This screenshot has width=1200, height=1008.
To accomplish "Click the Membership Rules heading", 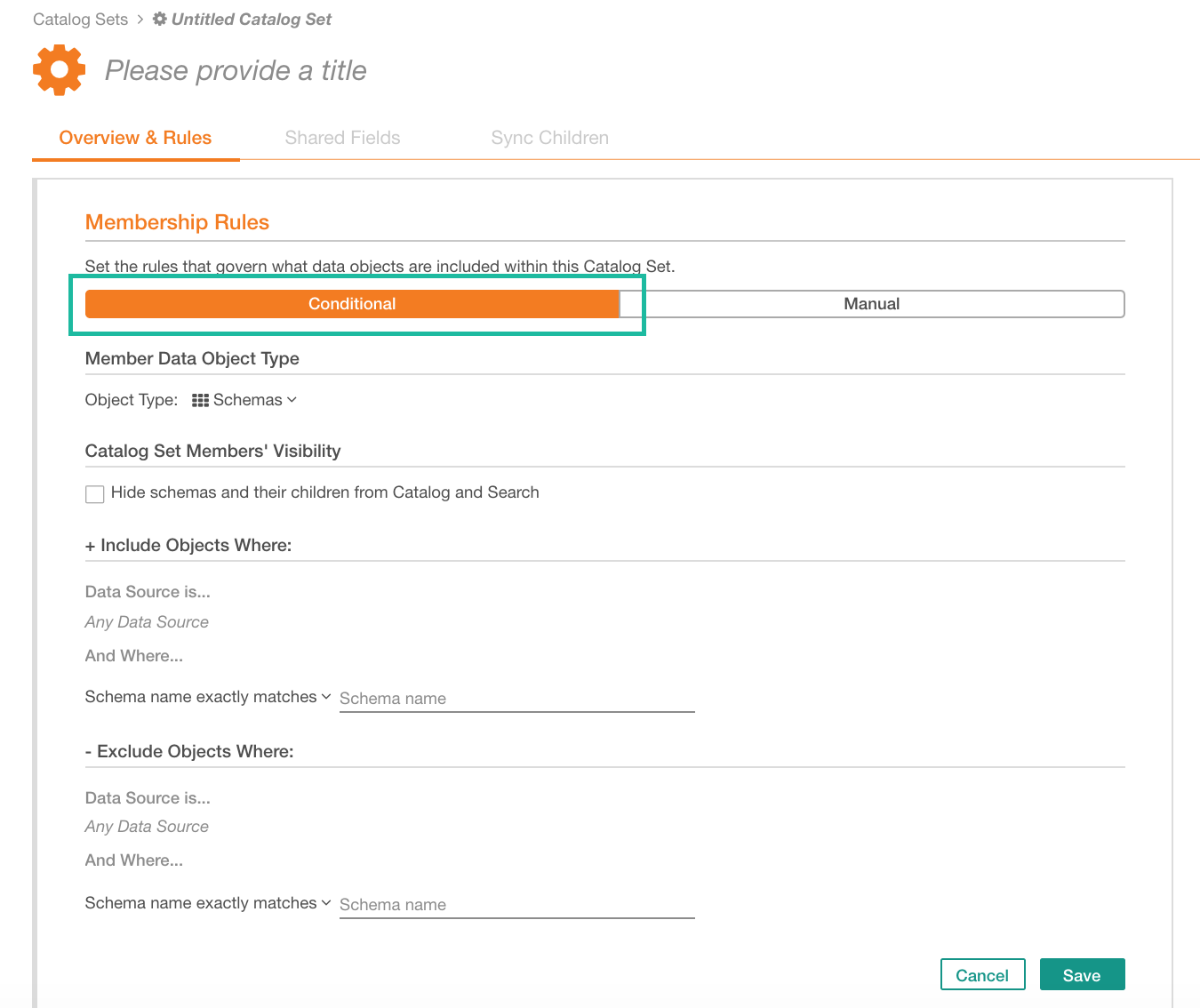I will (177, 222).
